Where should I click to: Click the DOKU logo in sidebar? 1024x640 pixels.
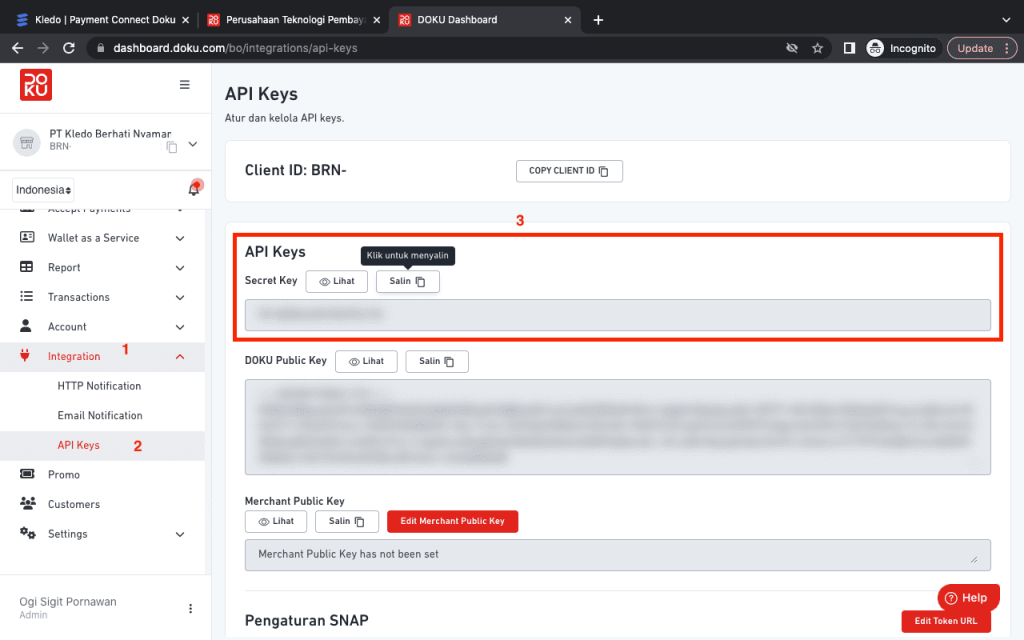tap(36, 85)
